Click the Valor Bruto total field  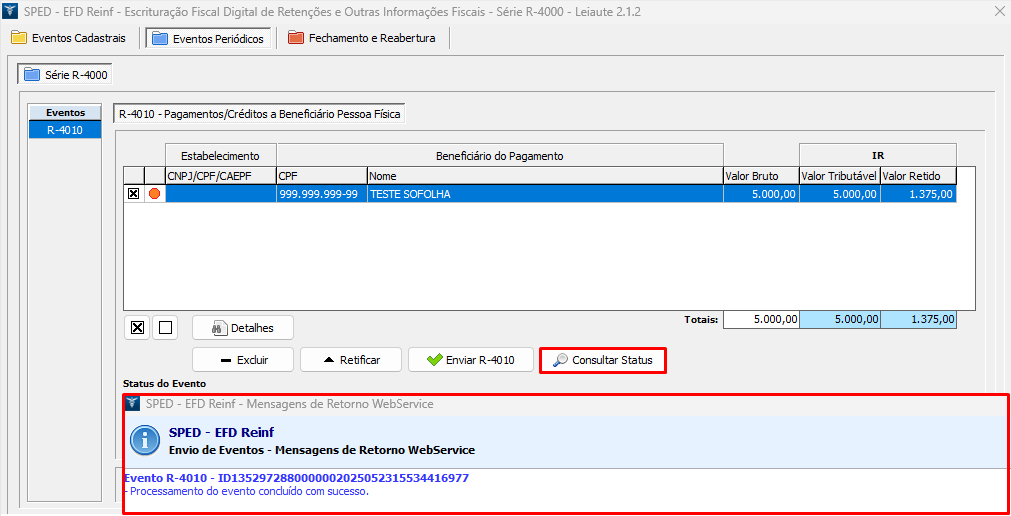click(x=761, y=320)
